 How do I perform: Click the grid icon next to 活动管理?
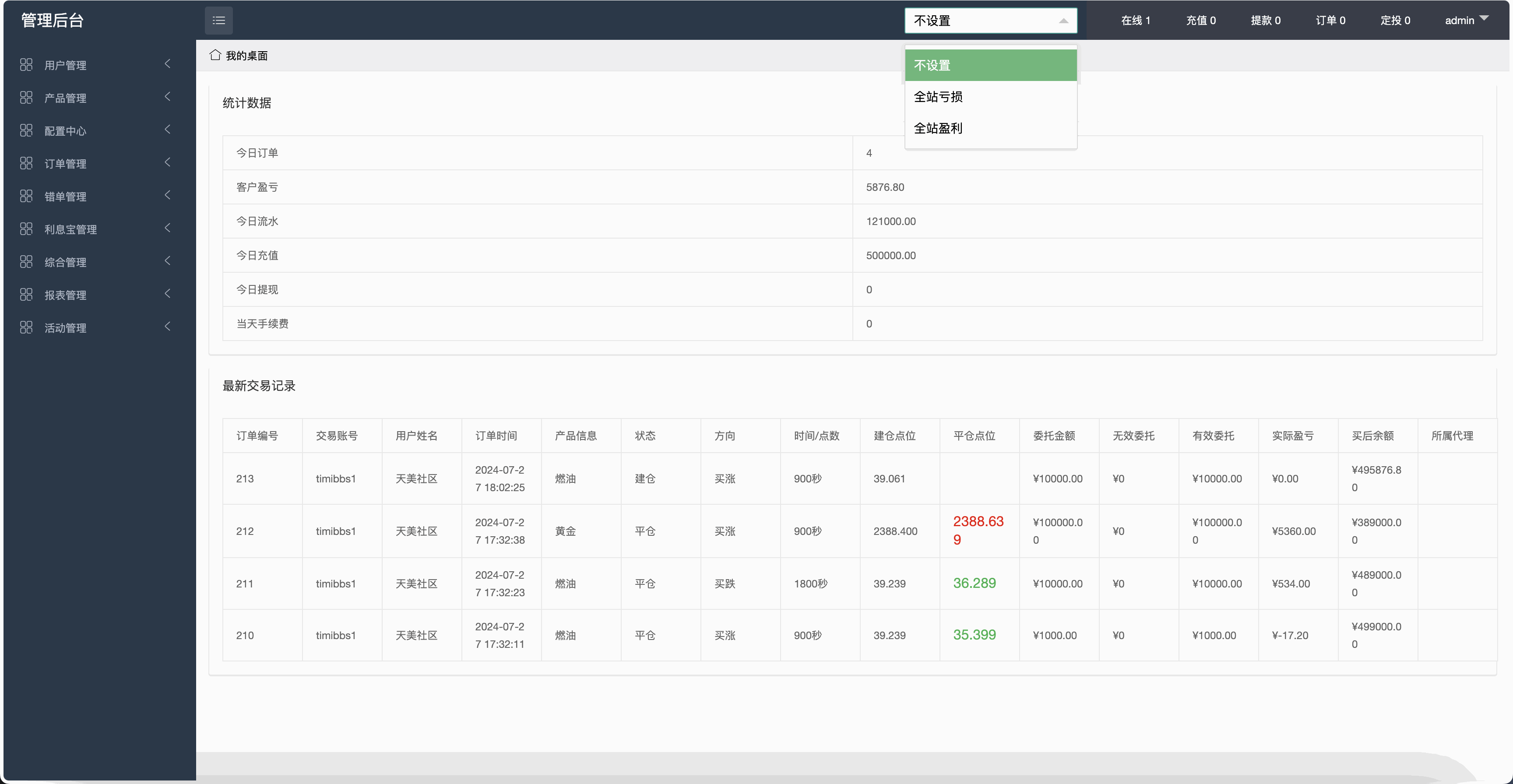26,327
